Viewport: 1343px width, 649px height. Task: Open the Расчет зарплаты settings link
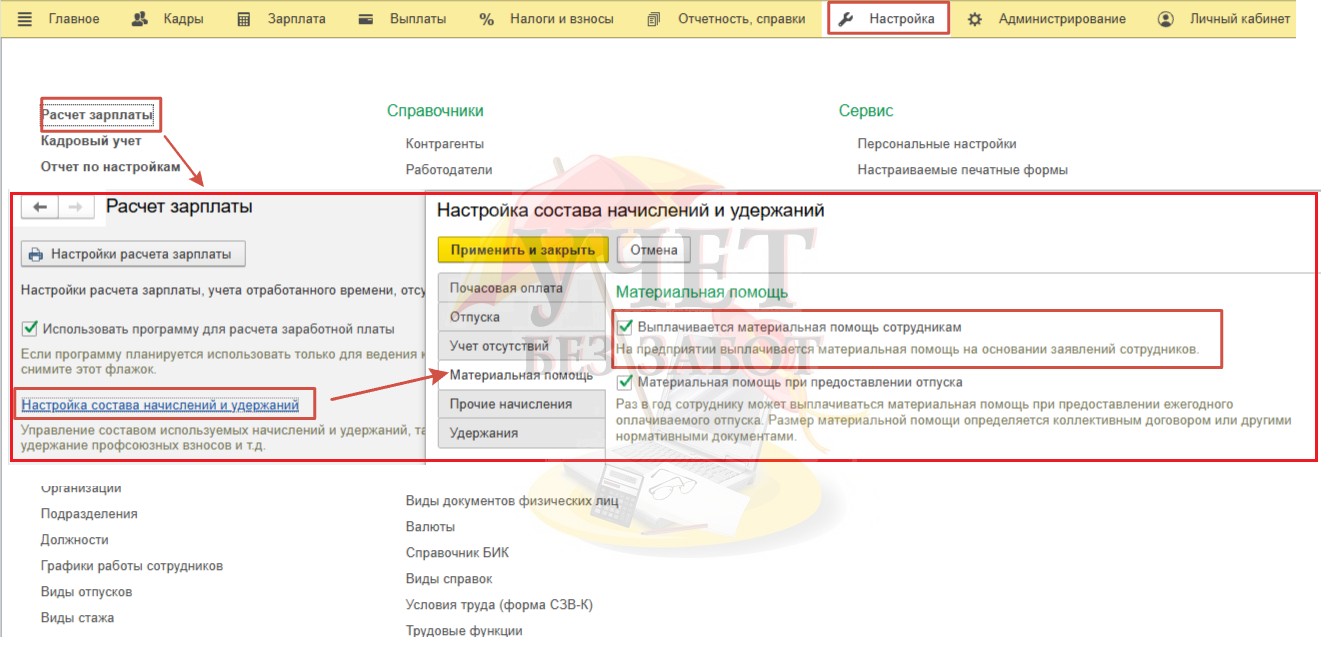pyautogui.click(x=97, y=115)
